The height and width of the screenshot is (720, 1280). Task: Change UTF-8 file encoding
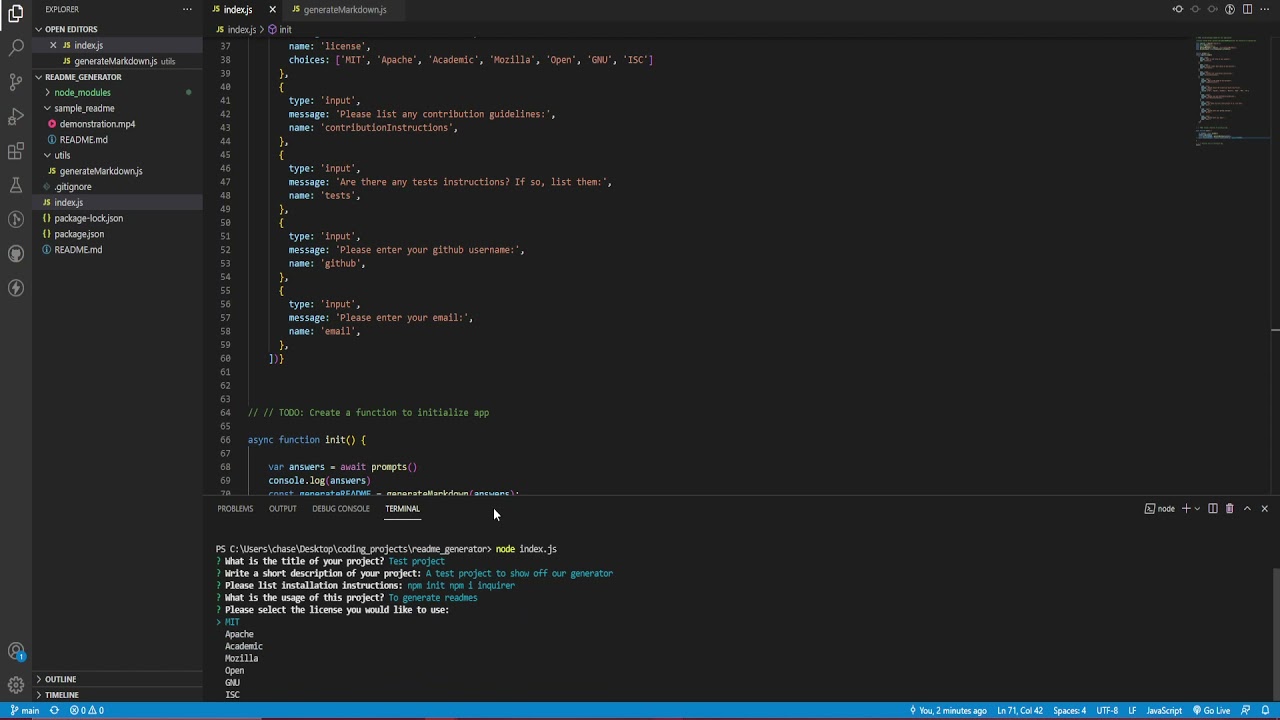[1107, 711]
